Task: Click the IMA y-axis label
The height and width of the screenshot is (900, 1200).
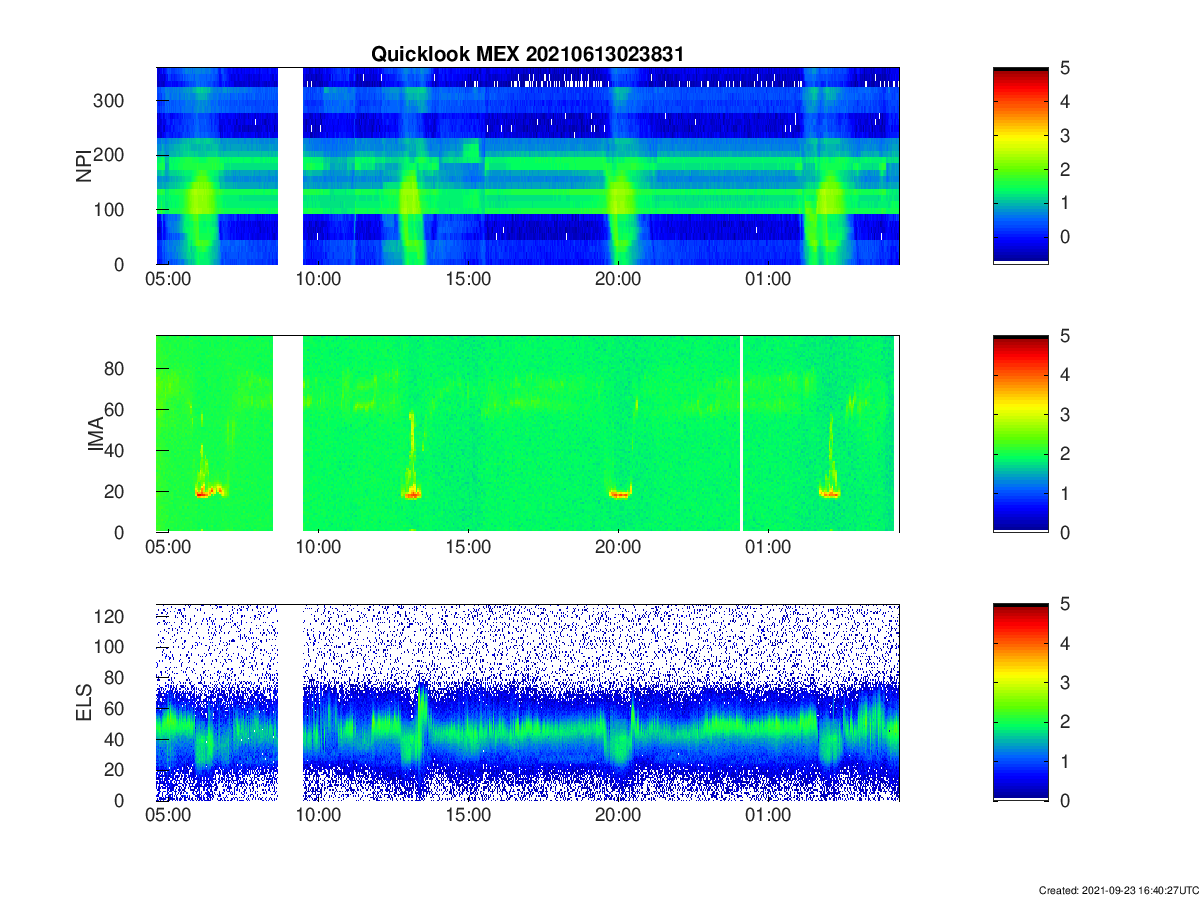Action: pos(97,434)
